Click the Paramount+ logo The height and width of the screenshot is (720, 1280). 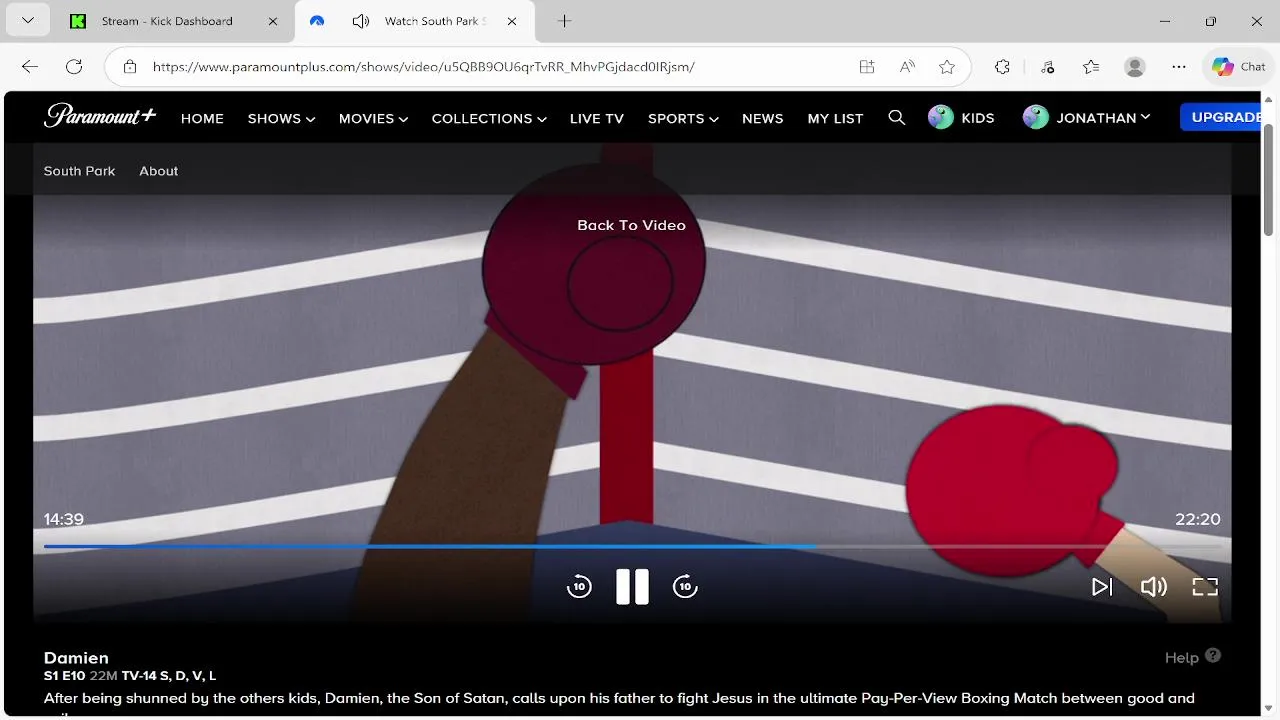tap(100, 116)
